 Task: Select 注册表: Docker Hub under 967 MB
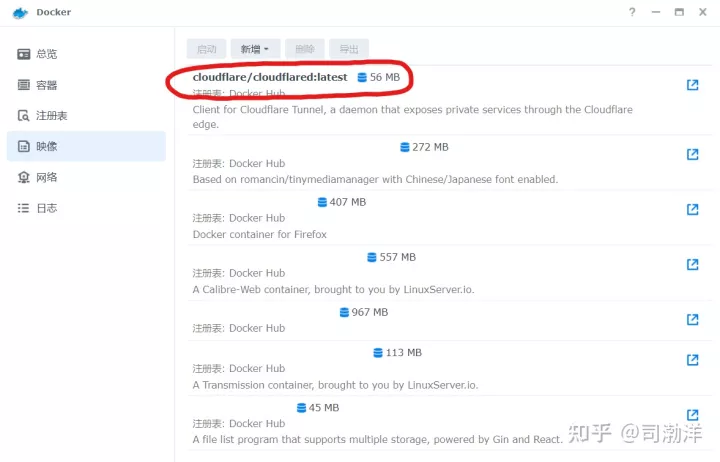239,328
